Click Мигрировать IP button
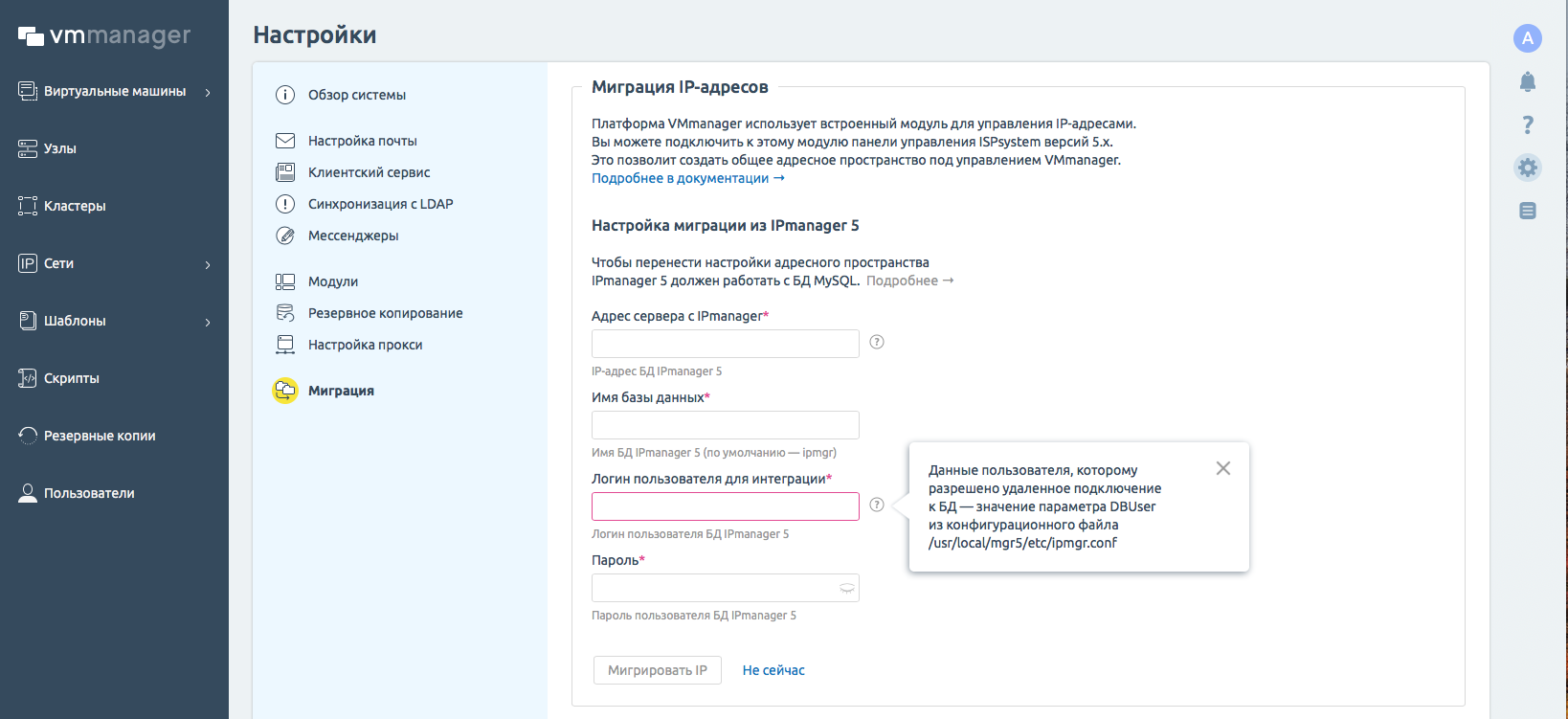The image size is (1568, 719). point(658,670)
